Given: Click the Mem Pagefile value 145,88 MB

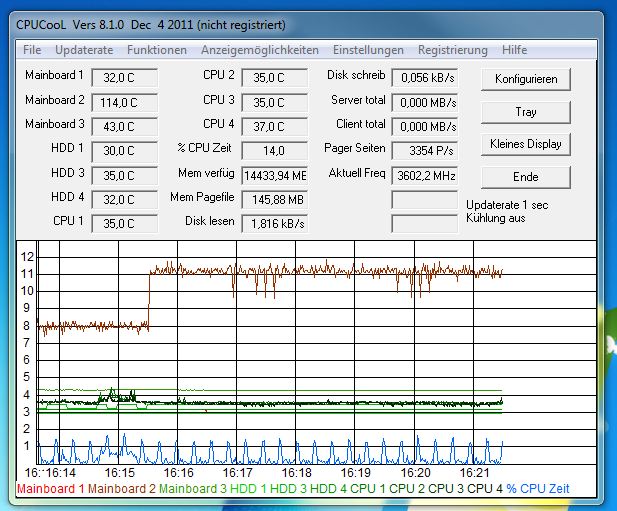Looking at the screenshot, I should (274, 199).
